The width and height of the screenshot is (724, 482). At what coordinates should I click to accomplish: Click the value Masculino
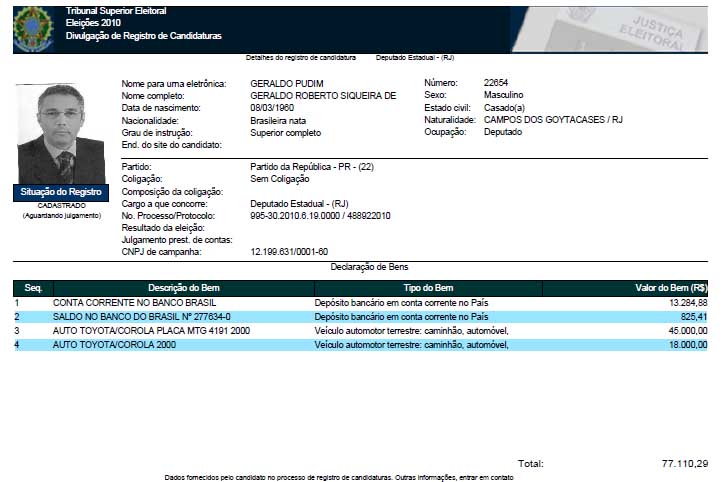(x=503, y=95)
